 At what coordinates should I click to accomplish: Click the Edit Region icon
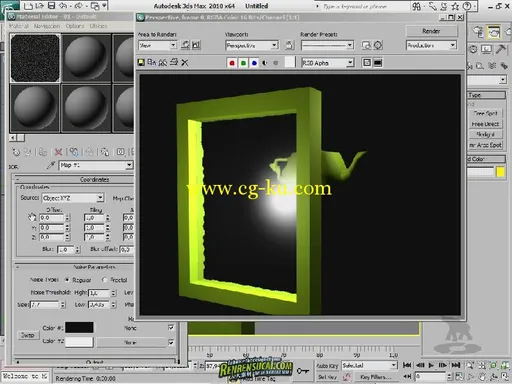point(185,45)
